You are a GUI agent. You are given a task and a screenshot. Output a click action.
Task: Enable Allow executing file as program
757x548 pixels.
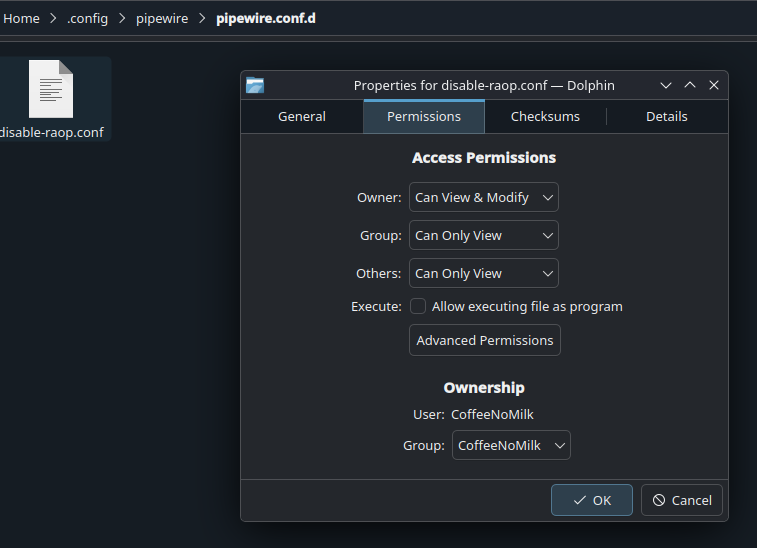[418, 306]
